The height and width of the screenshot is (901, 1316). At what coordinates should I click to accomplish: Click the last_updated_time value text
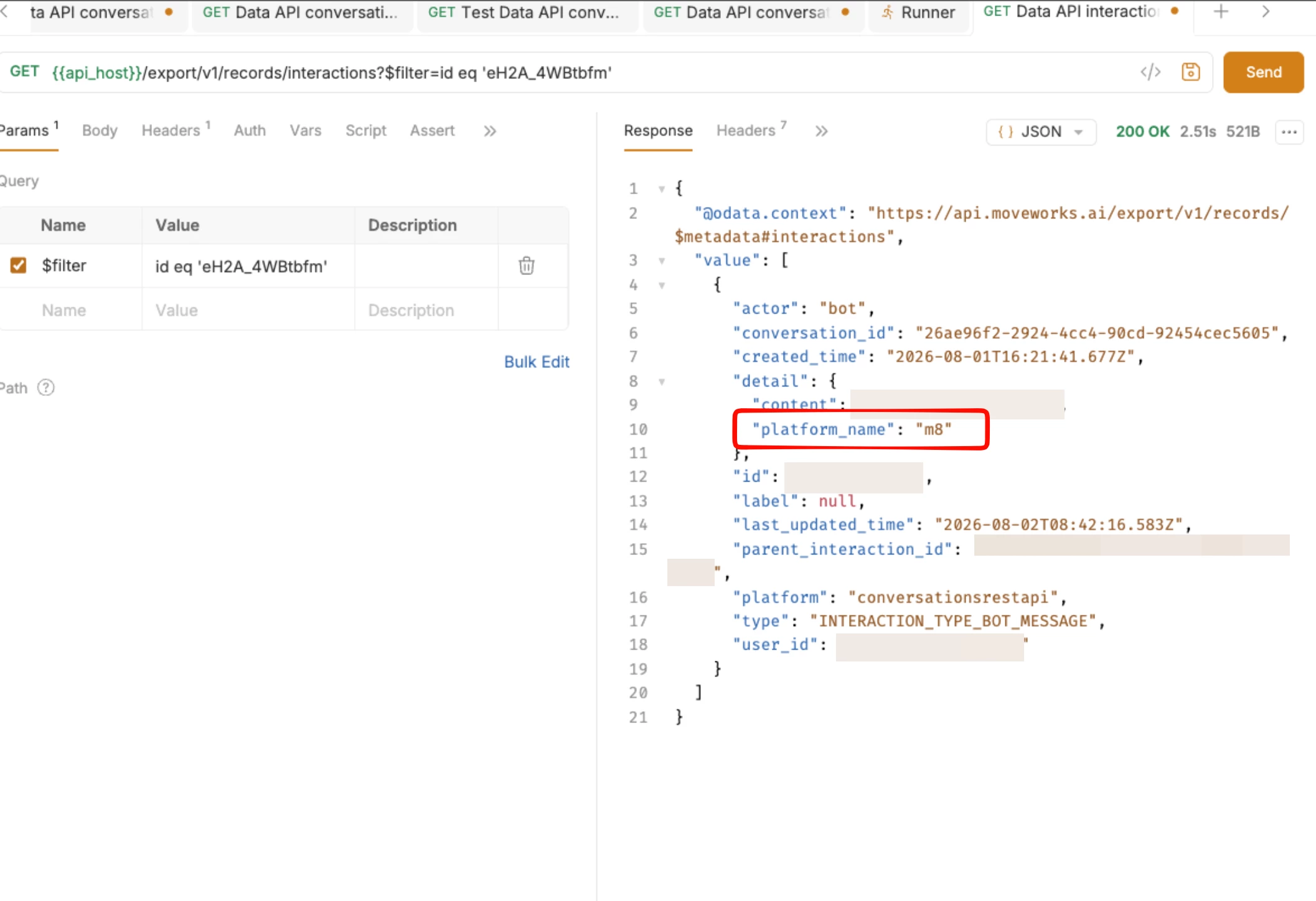1058,525
